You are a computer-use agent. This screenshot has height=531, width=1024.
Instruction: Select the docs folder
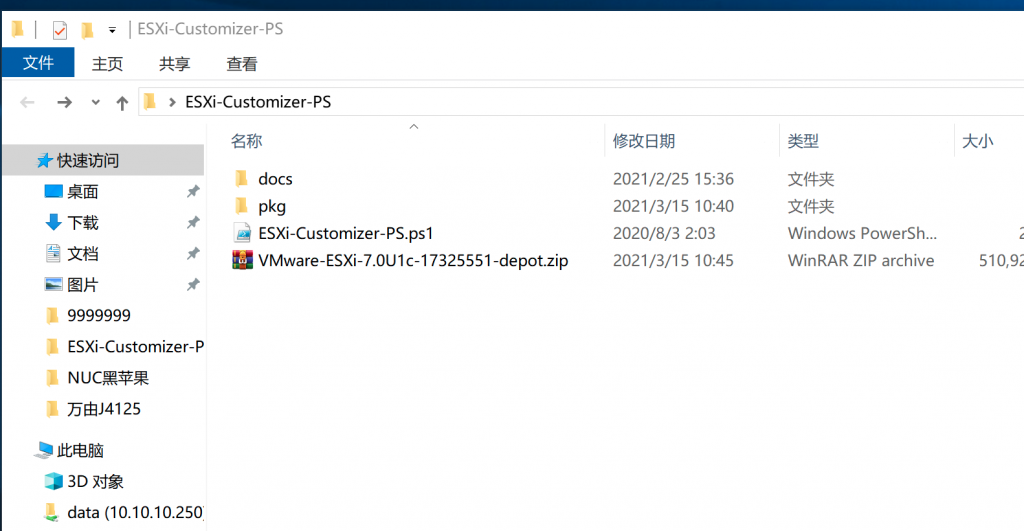275,178
